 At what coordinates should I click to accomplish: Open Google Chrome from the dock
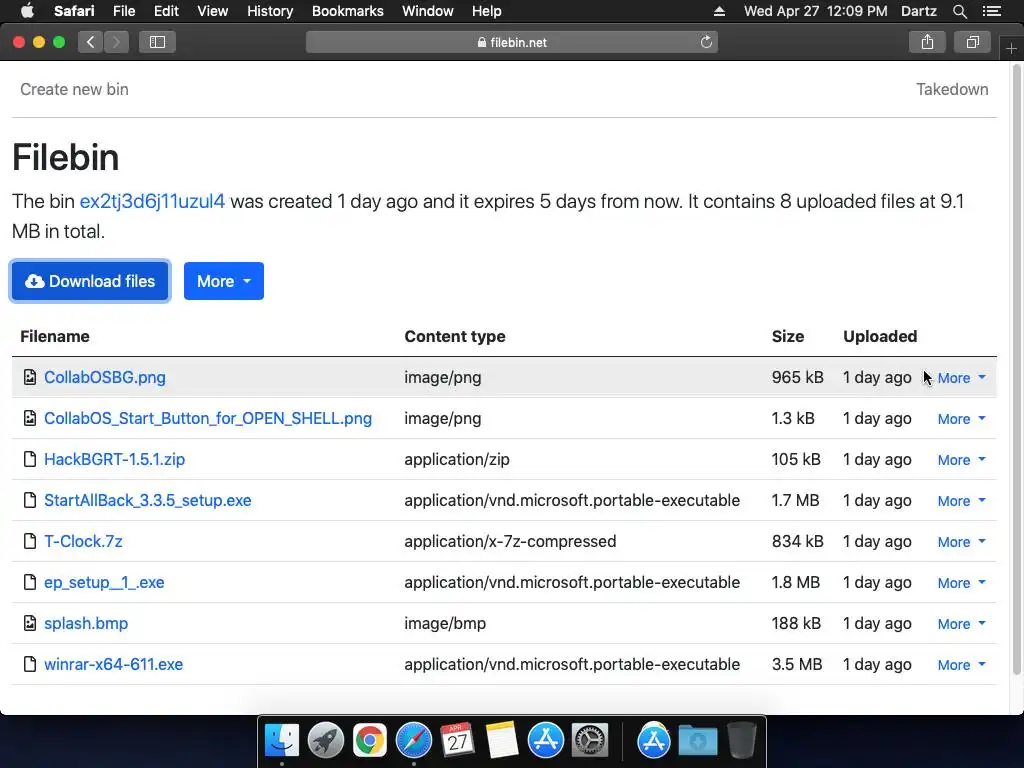pyautogui.click(x=370, y=741)
